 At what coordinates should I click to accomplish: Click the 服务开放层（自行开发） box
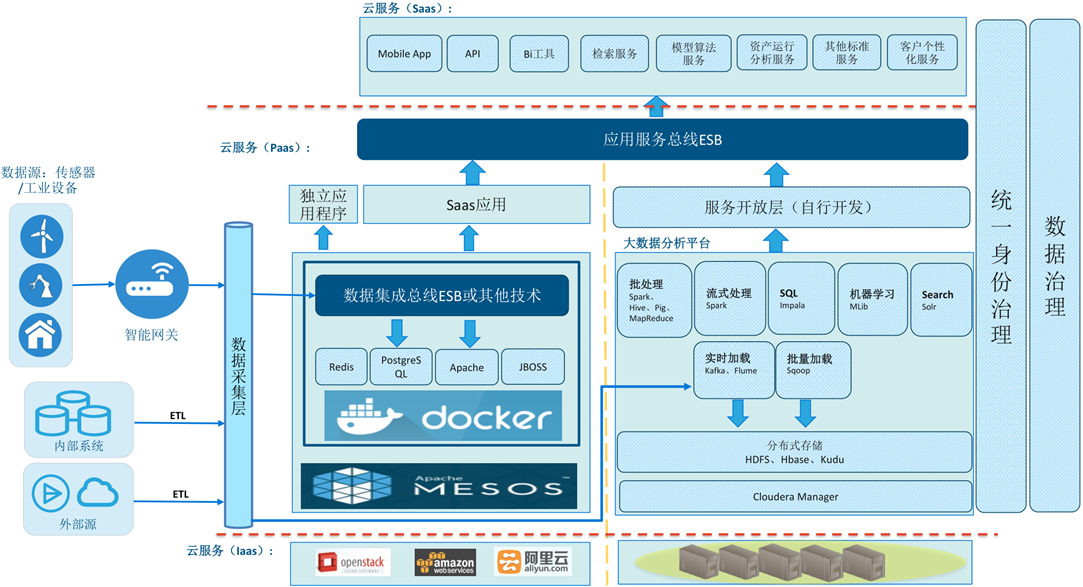792,207
